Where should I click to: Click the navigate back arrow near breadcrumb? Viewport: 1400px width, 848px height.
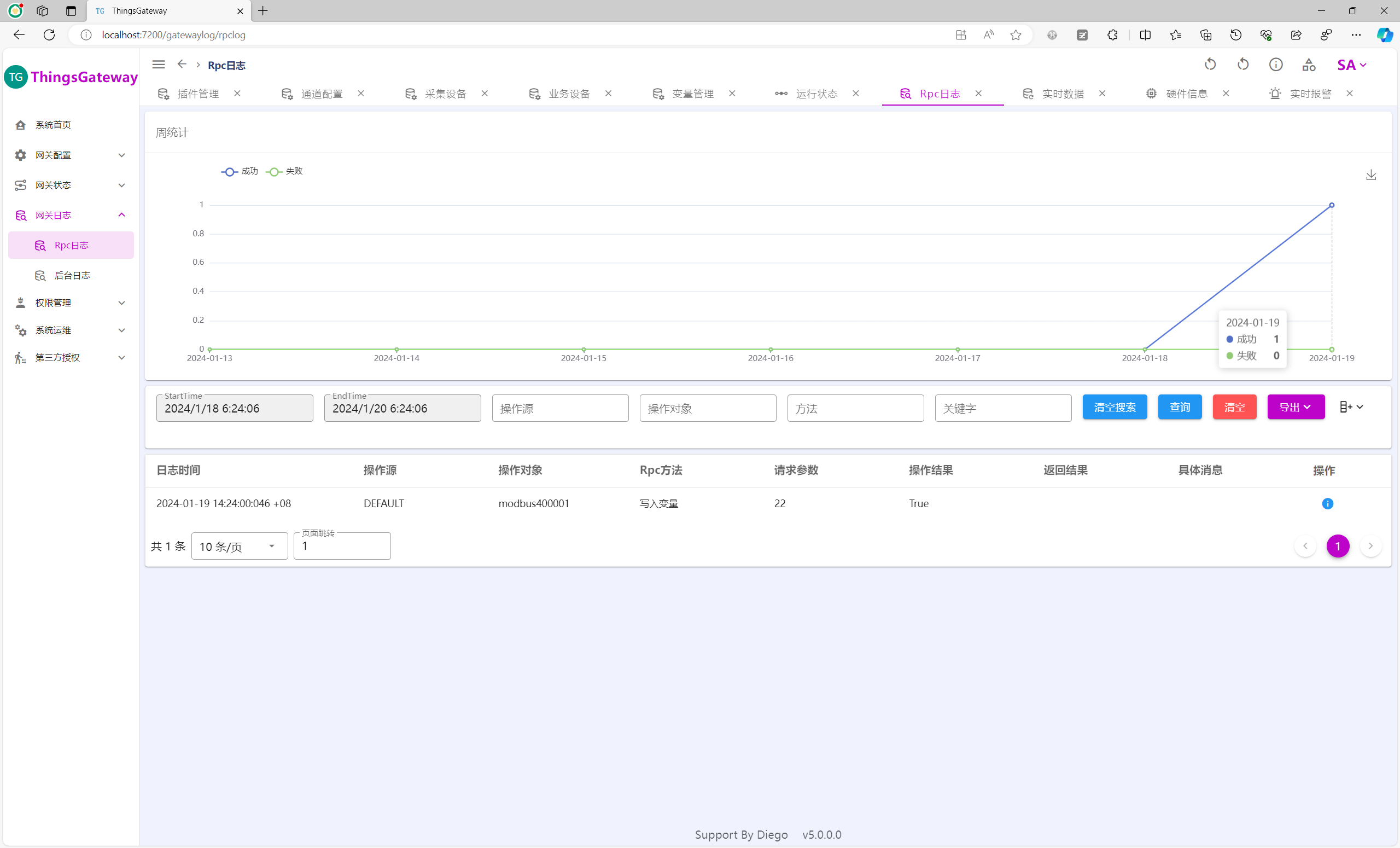click(x=182, y=64)
